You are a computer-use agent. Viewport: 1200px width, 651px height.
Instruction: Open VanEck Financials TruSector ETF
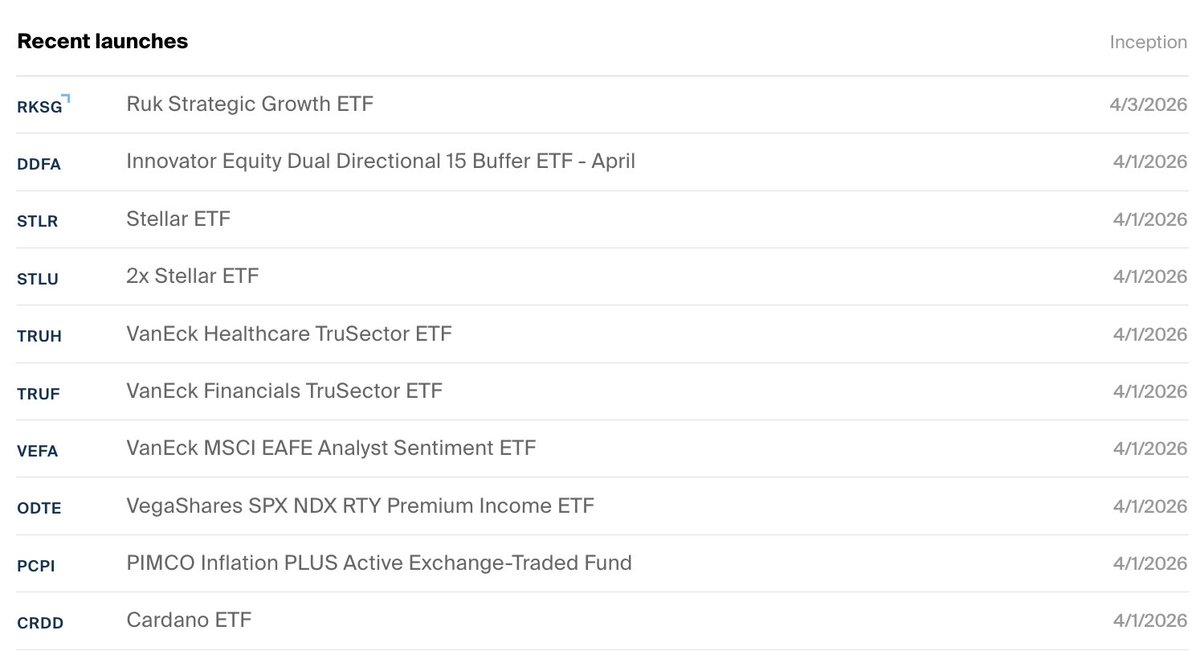284,391
